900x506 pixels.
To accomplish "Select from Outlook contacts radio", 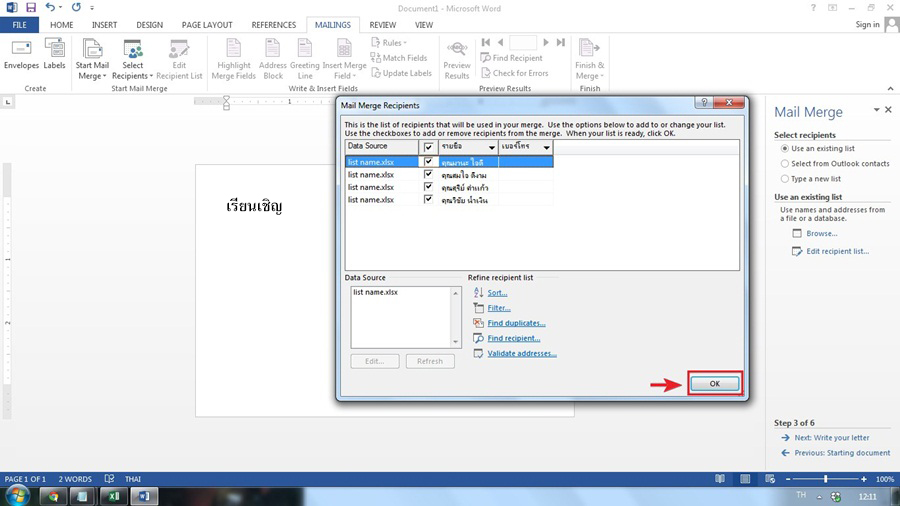I will [x=785, y=164].
